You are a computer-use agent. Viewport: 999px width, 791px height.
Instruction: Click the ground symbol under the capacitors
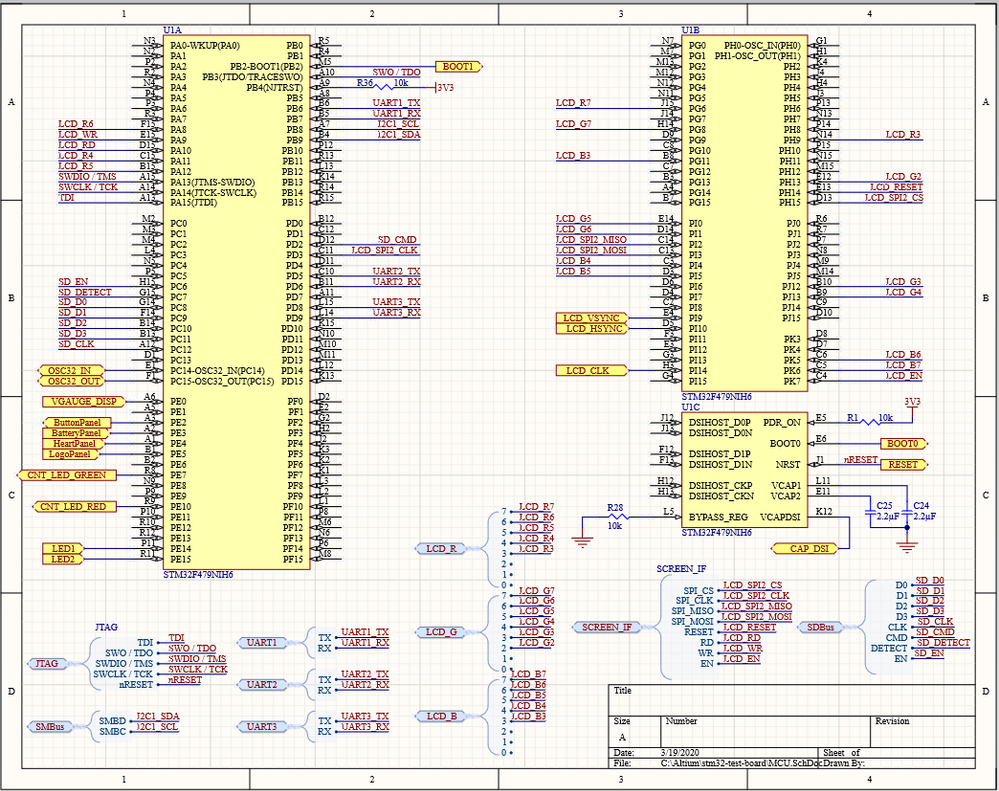[x=907, y=546]
